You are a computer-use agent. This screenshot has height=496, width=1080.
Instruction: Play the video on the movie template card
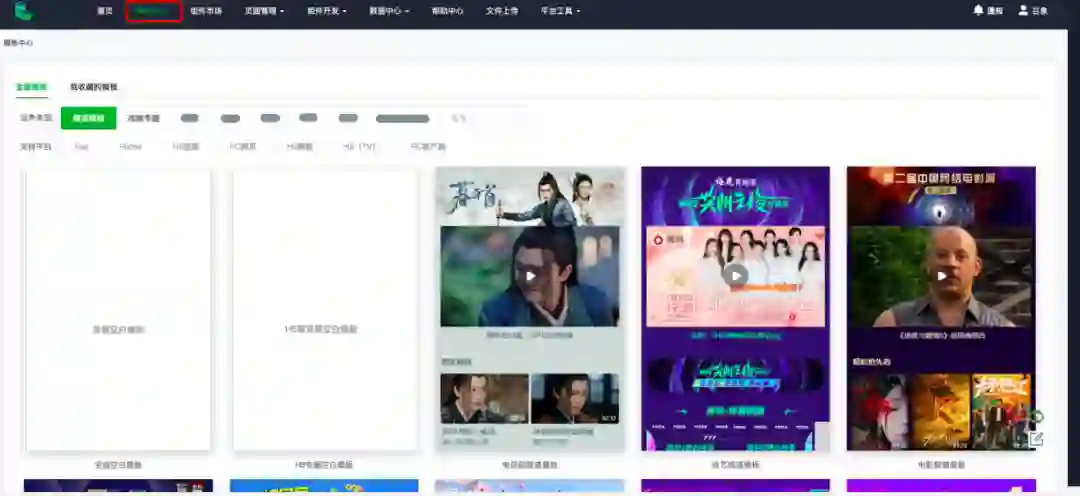942,276
